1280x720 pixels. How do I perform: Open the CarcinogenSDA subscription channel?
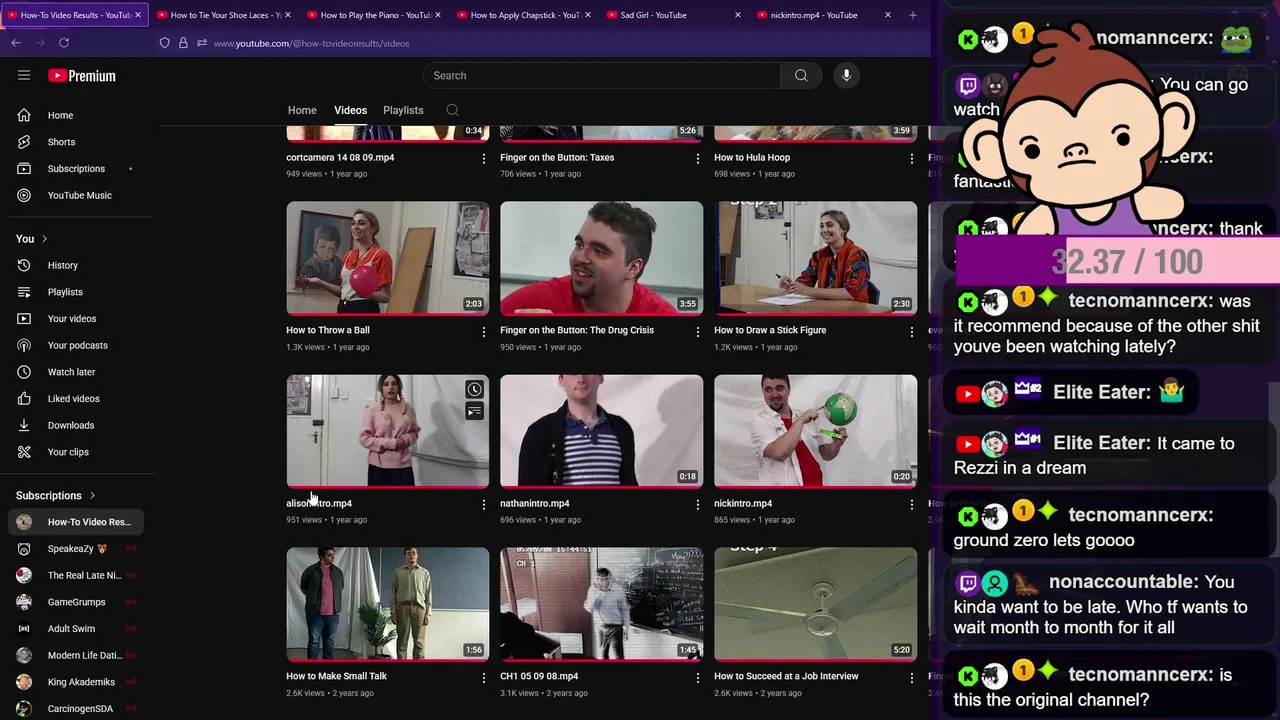(x=76, y=709)
